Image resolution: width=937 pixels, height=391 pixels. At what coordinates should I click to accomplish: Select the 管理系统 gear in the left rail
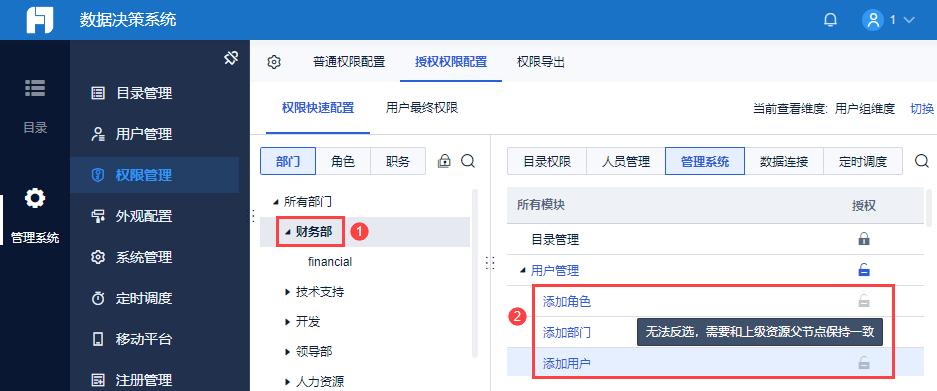(35, 198)
